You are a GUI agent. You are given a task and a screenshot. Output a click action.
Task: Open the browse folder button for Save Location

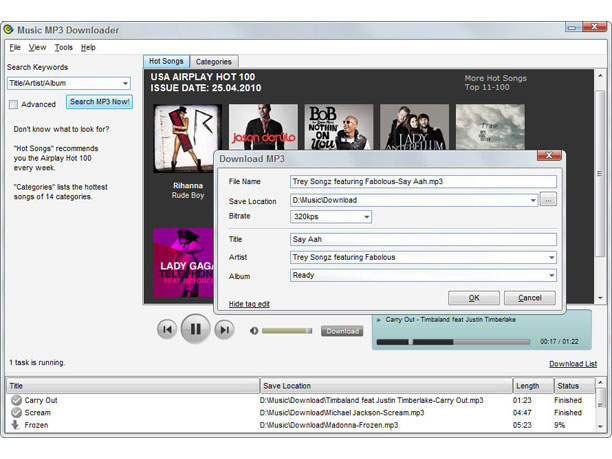(548, 200)
